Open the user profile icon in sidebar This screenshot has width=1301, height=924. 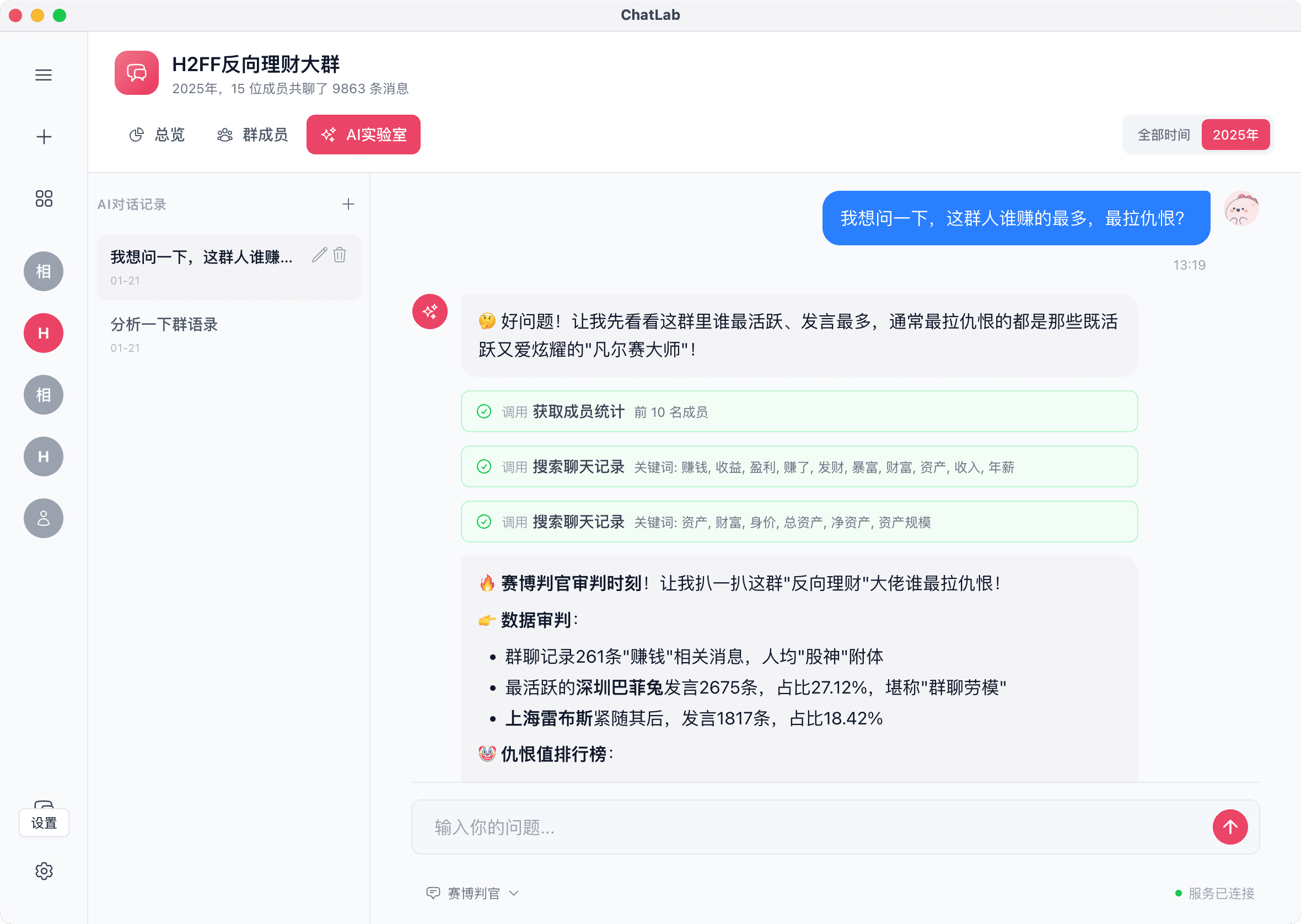[44, 518]
